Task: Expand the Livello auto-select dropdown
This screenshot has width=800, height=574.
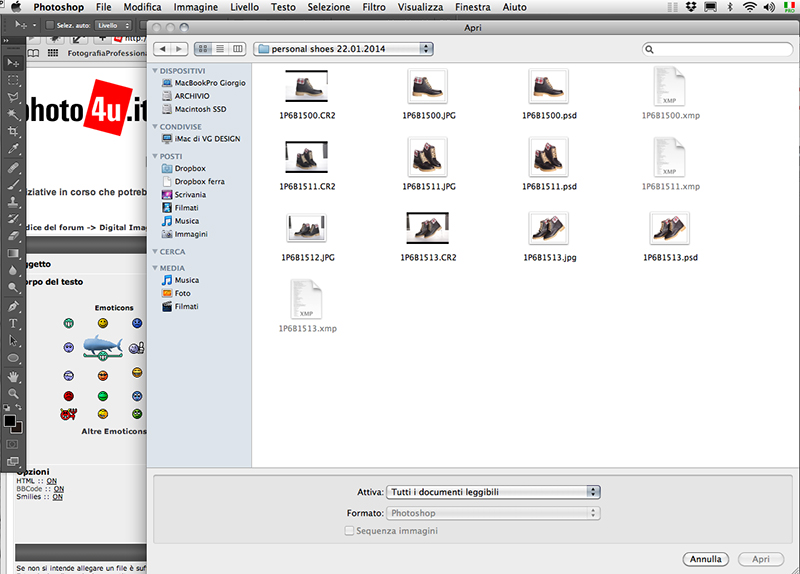Action: [x=113, y=25]
